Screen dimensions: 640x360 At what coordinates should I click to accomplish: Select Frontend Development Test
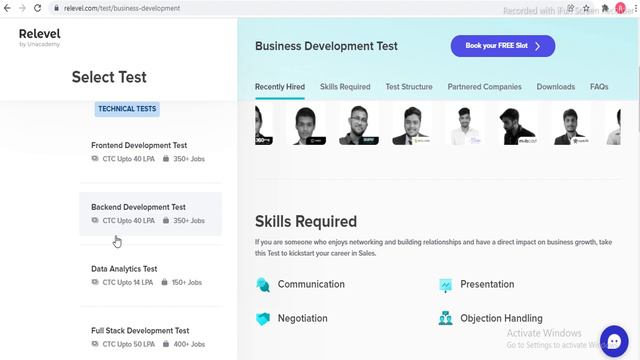[151, 152]
